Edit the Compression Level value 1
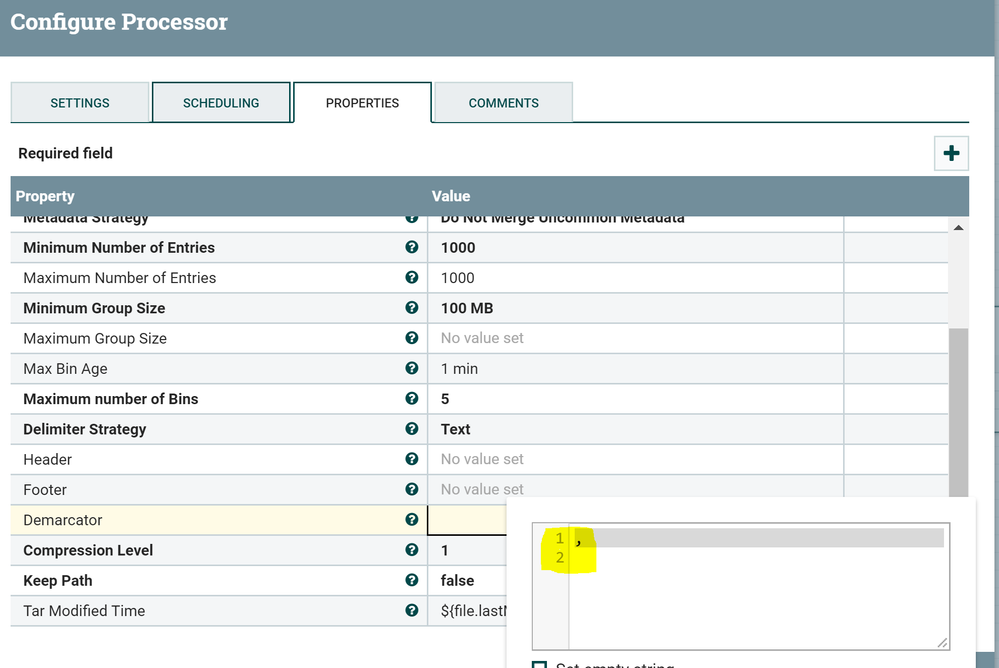This screenshot has width=999, height=668. (x=467, y=550)
